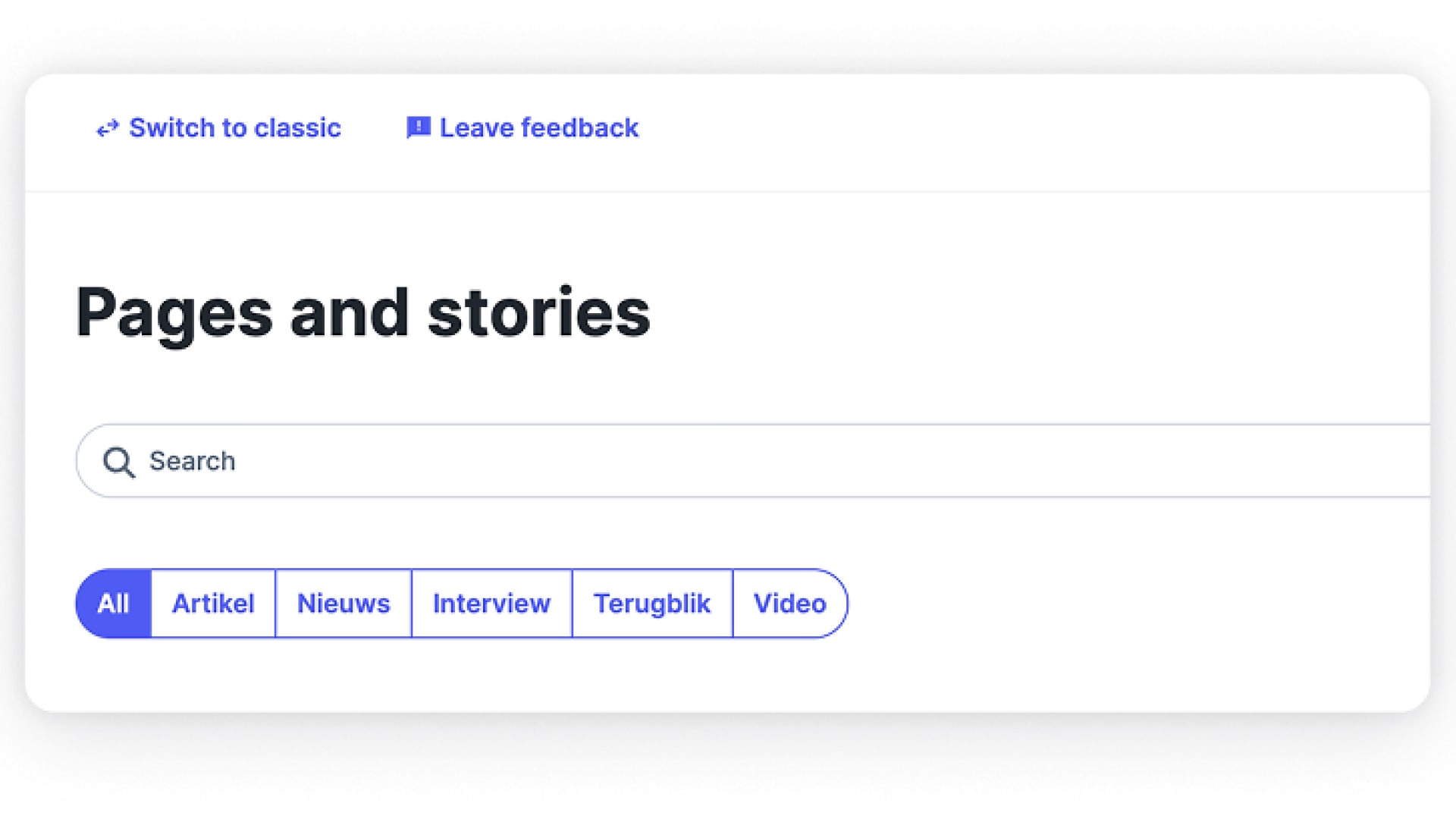Switch to the Nieuws filter tab

pyautogui.click(x=344, y=603)
